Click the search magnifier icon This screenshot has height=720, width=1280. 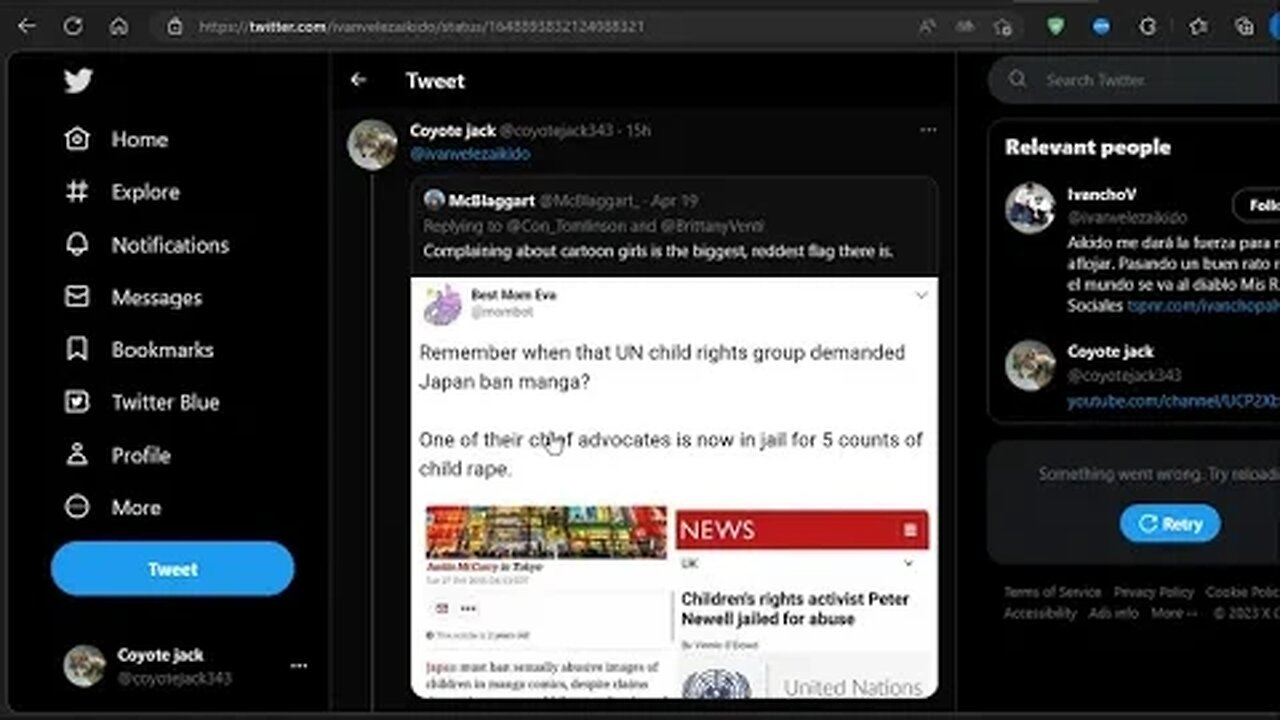click(x=1018, y=80)
